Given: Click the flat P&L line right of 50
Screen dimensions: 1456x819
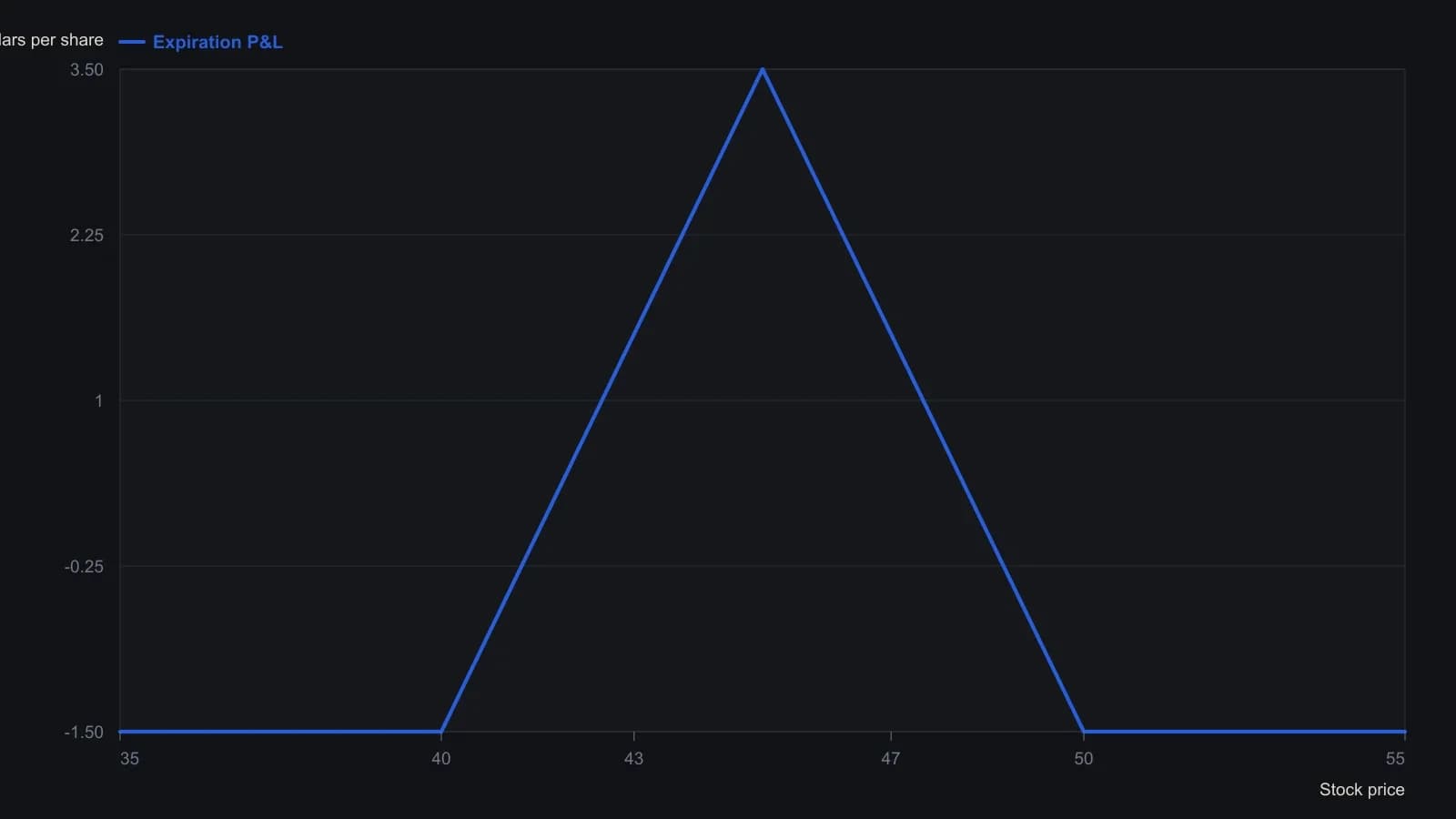Looking at the screenshot, I should [x=1245, y=731].
